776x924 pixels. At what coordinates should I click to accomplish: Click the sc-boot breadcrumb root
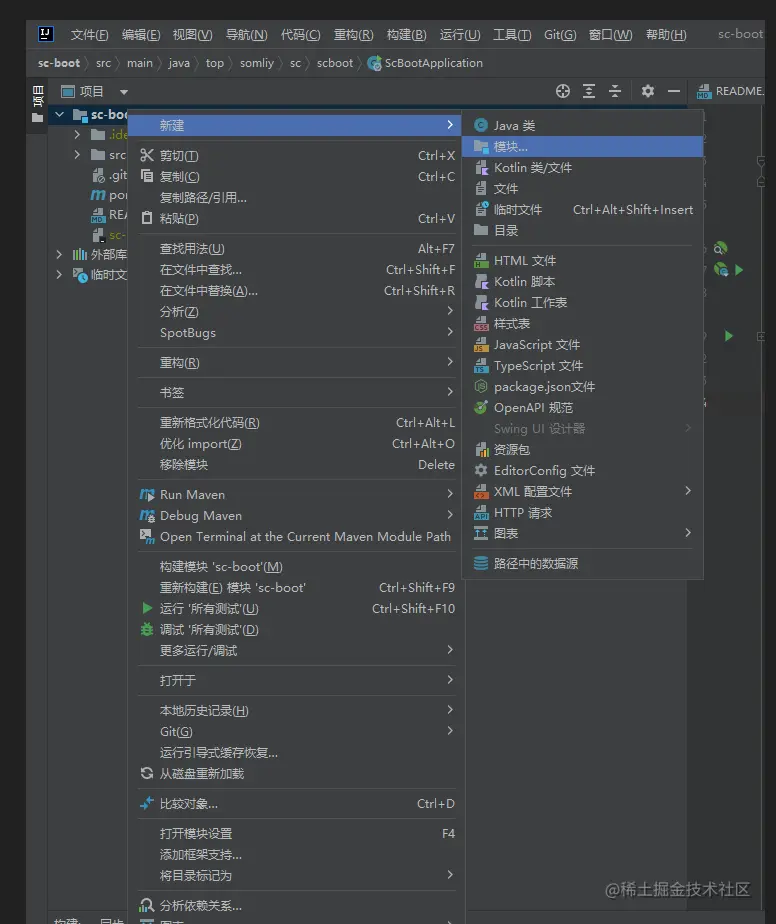click(59, 63)
